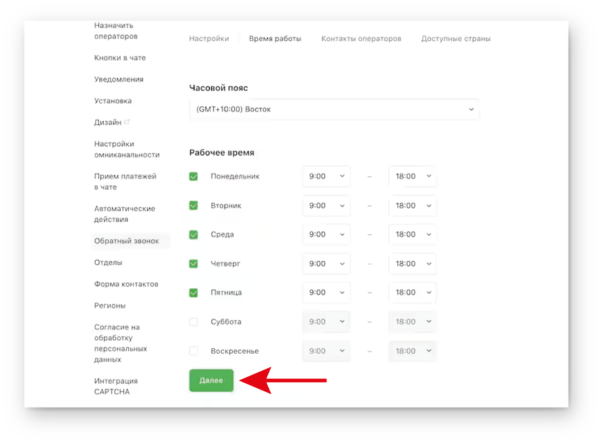Disable the Пятница working day checkbox
The image size is (600, 443).
pyautogui.click(x=194, y=293)
